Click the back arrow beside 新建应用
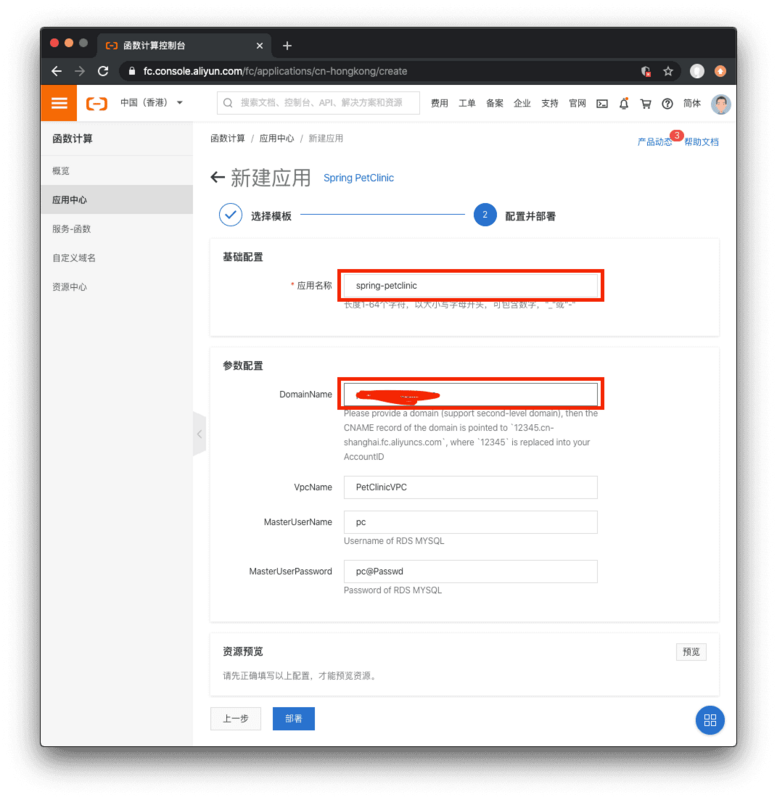 point(218,177)
